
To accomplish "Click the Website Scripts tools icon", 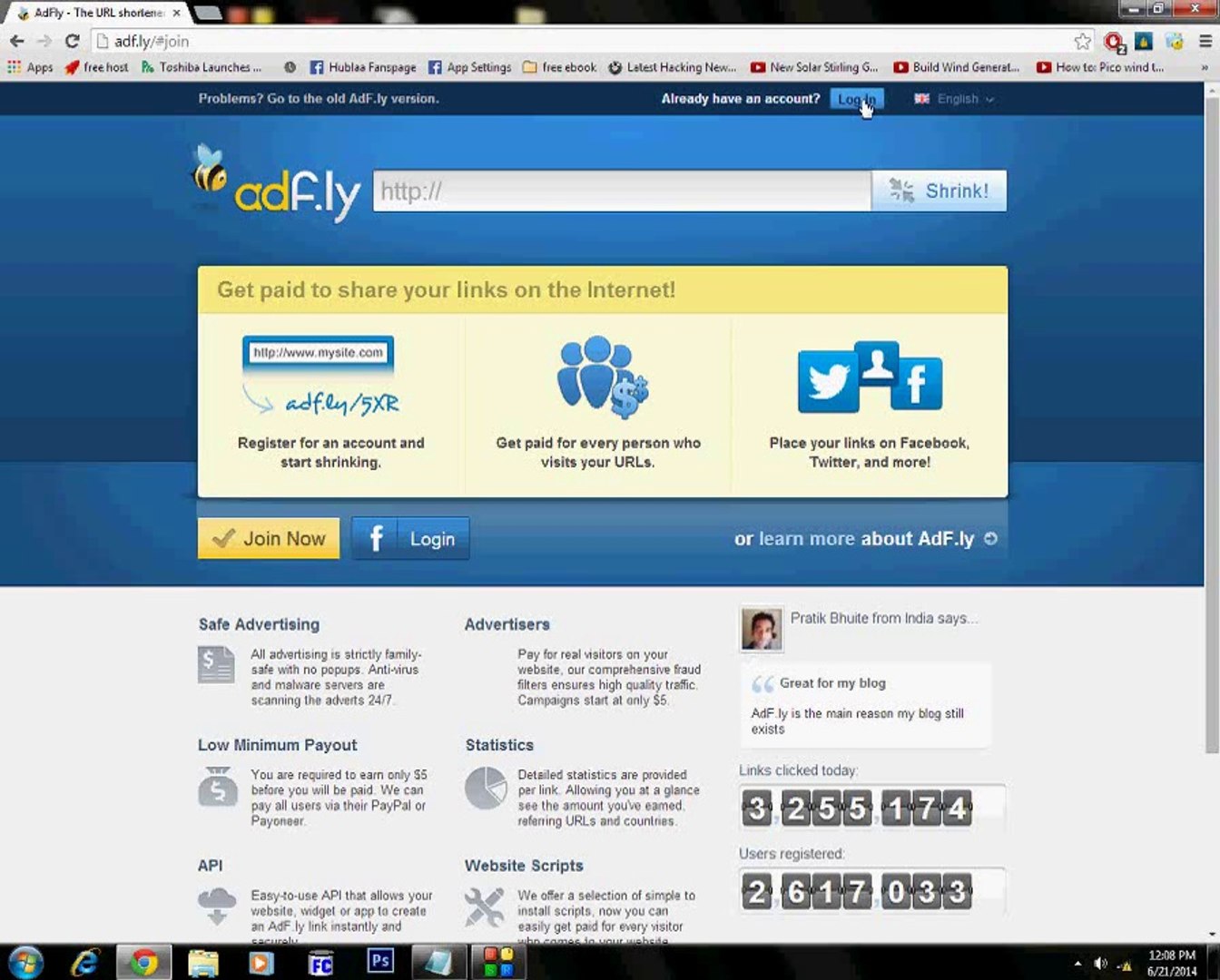I will pyautogui.click(x=484, y=907).
